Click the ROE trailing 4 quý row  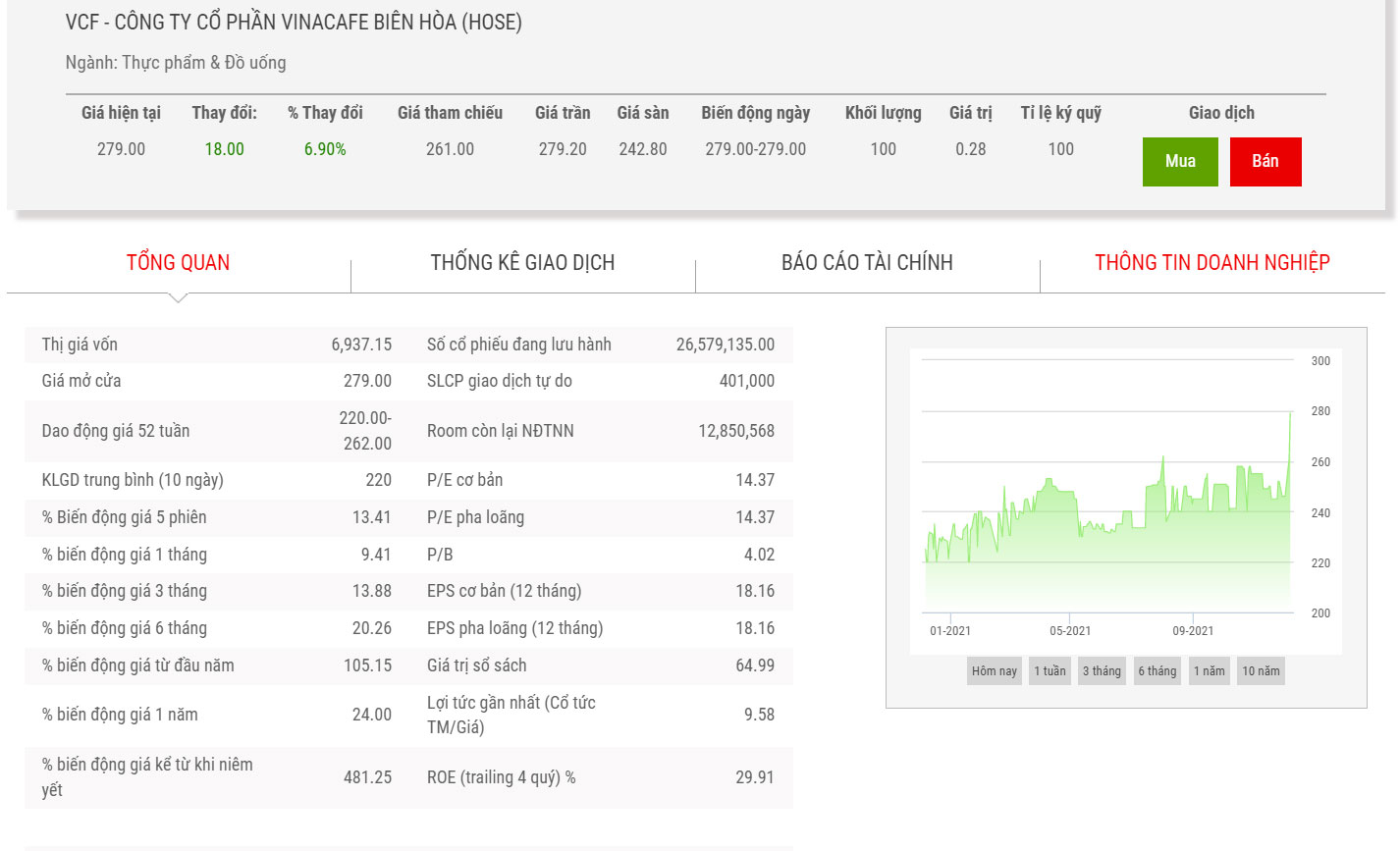[x=601, y=777]
